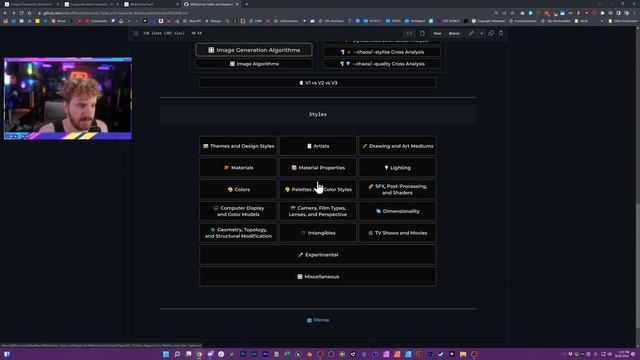Image resolution: width=640 pixels, height=360 pixels.
Task: Click the pencil edit file icon
Action: (x=471, y=33)
